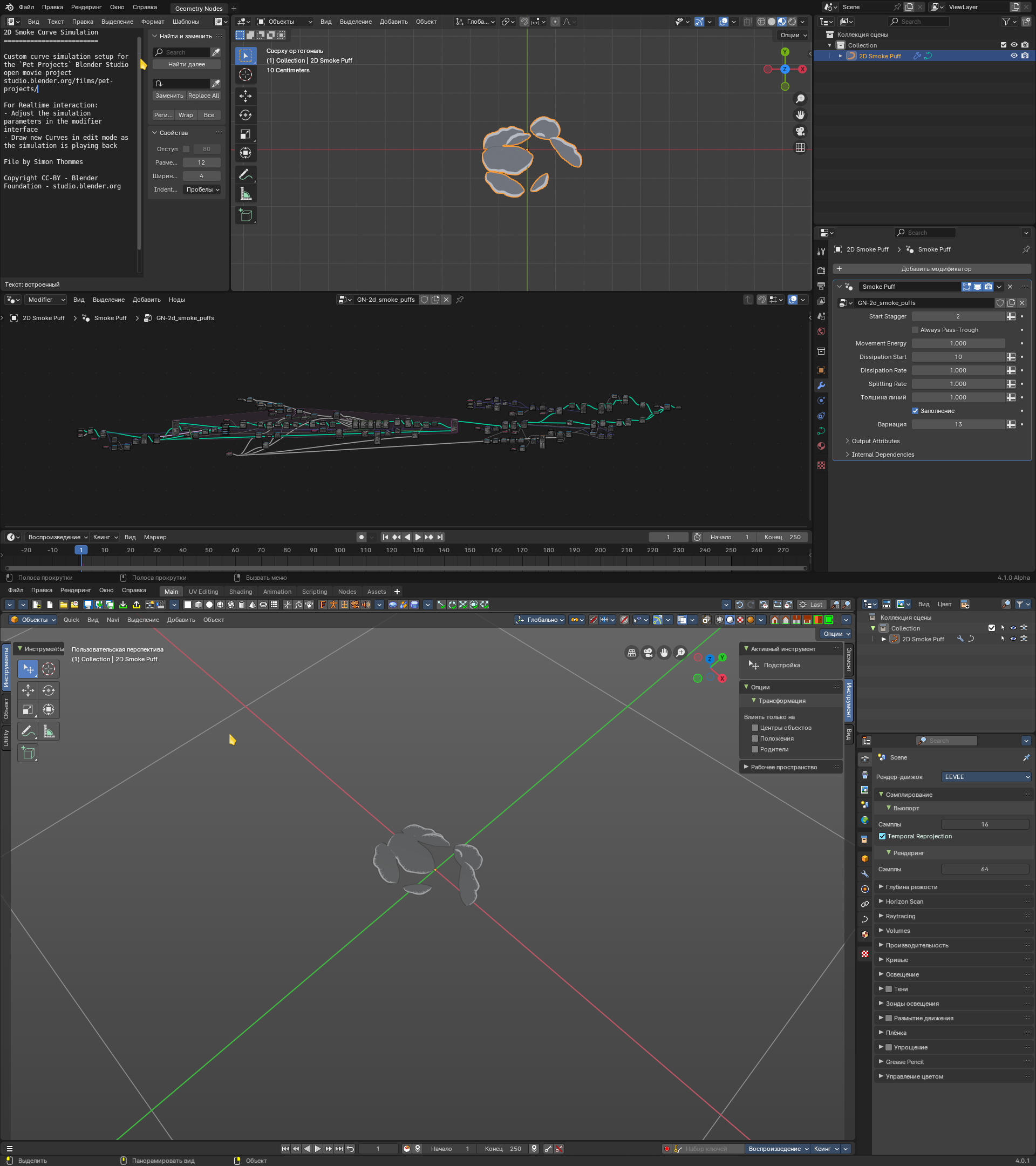Viewport: 1036px width, 1166px height.
Task: Open Воспроизведение dropdown in upper timeline
Action: 57,537
